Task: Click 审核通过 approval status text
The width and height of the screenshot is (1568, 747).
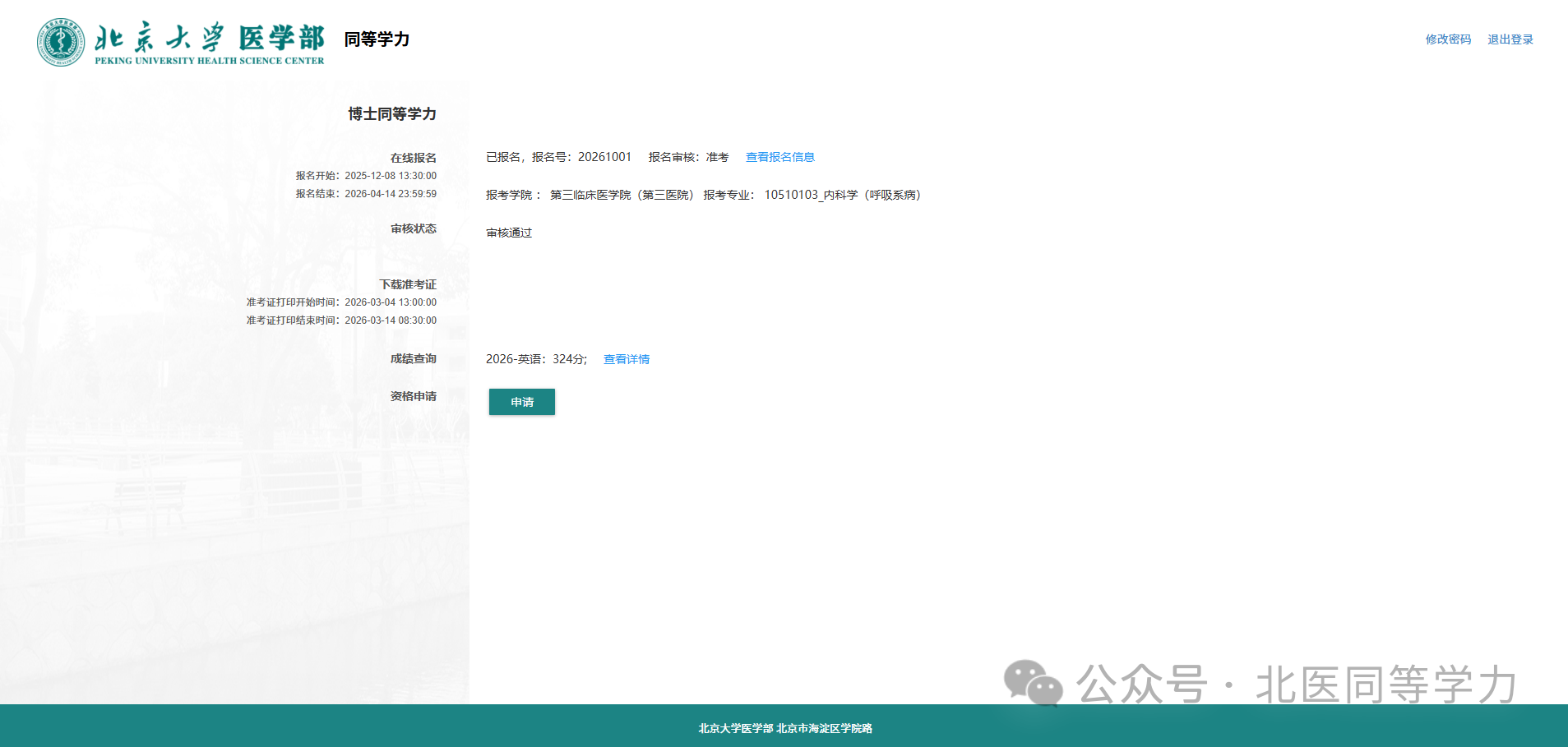Action: click(508, 233)
